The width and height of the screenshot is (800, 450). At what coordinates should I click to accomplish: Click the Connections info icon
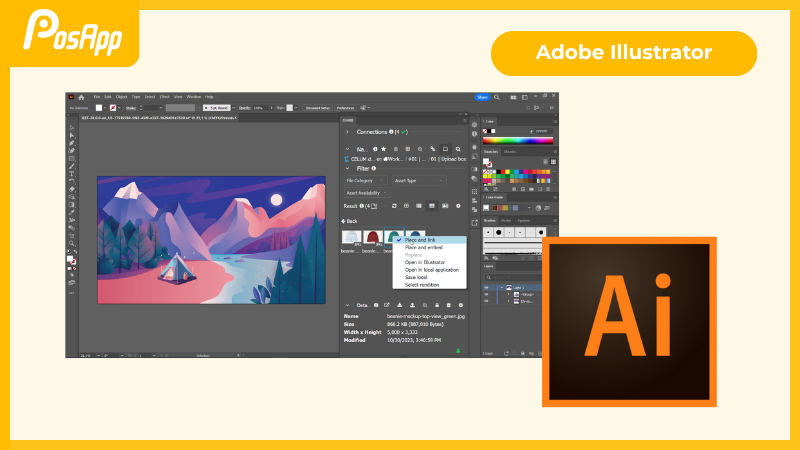pyautogui.click(x=391, y=132)
